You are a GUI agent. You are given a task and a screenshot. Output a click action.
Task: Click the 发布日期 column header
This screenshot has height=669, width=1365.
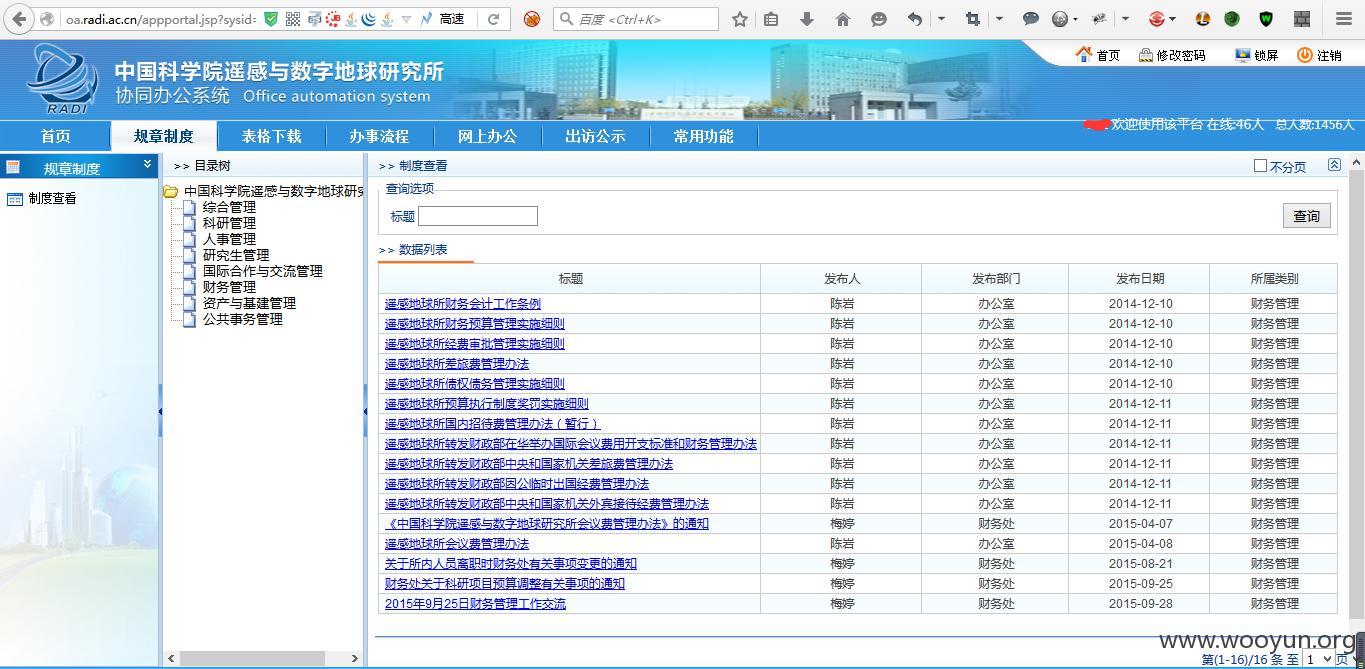click(x=1140, y=279)
